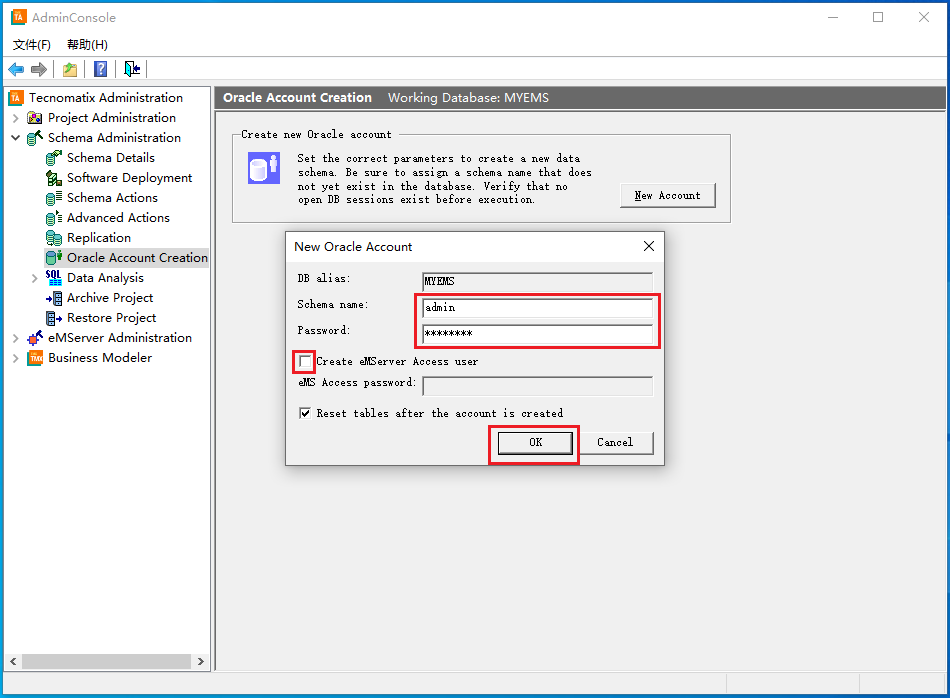Click the Archive Project icon
This screenshot has height=698, width=950.
click(54, 298)
